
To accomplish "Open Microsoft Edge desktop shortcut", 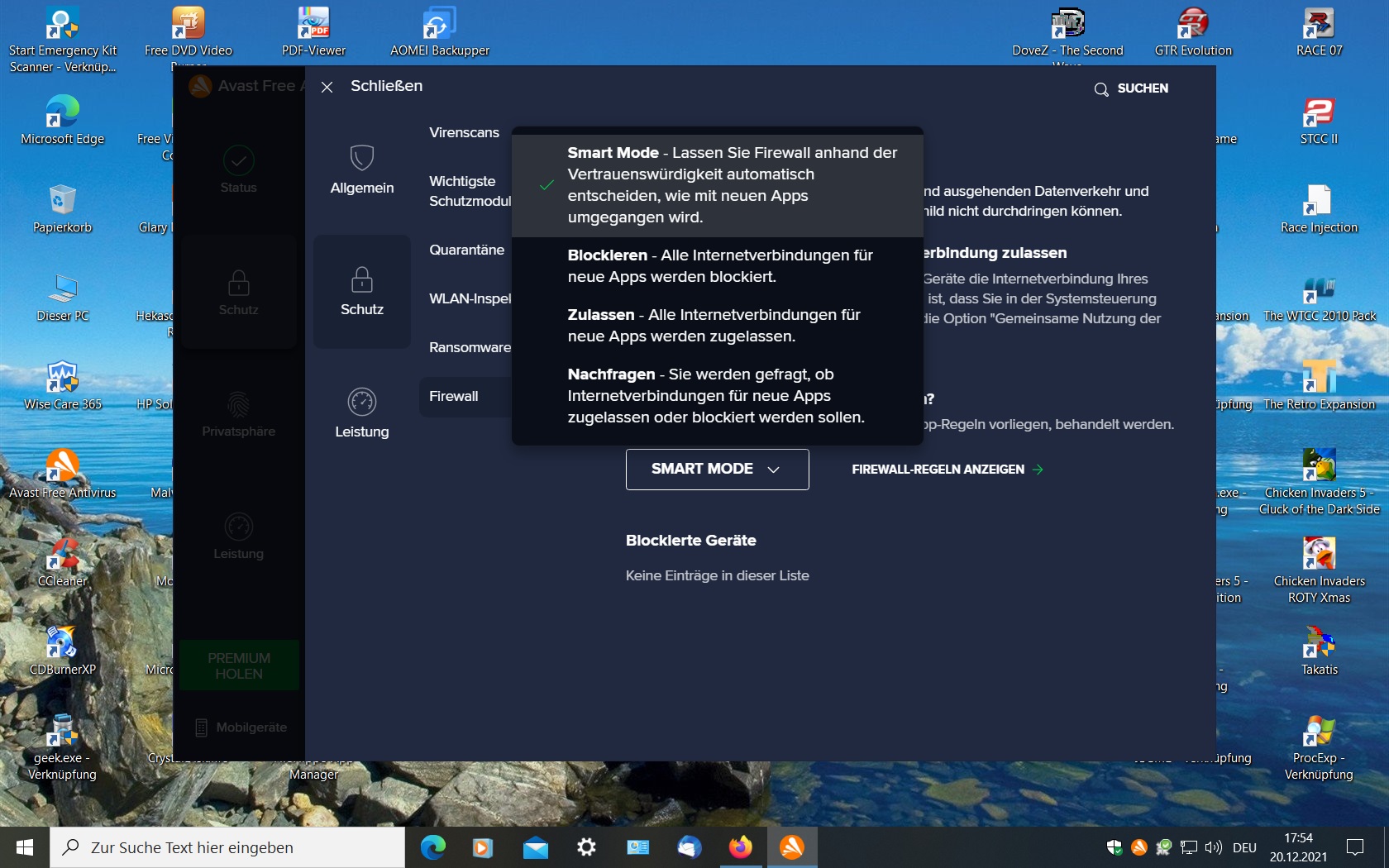I will coord(63,121).
